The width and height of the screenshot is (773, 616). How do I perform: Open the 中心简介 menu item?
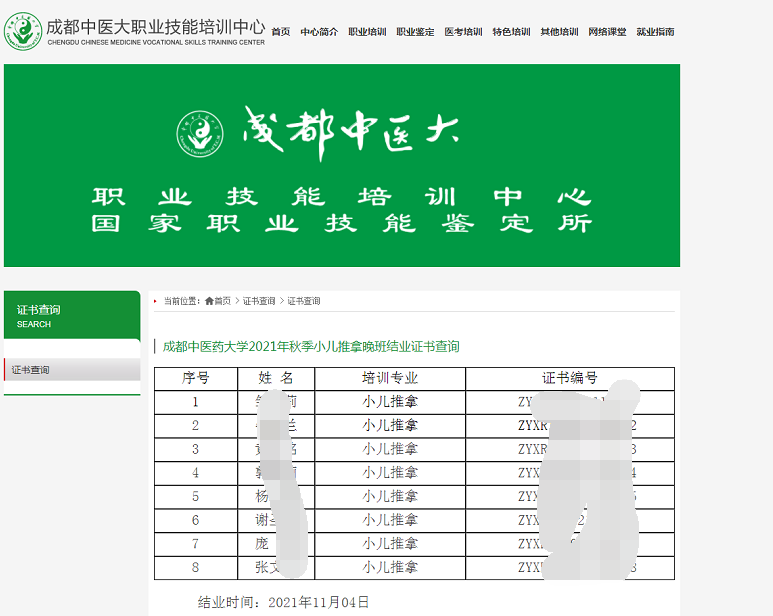[319, 32]
